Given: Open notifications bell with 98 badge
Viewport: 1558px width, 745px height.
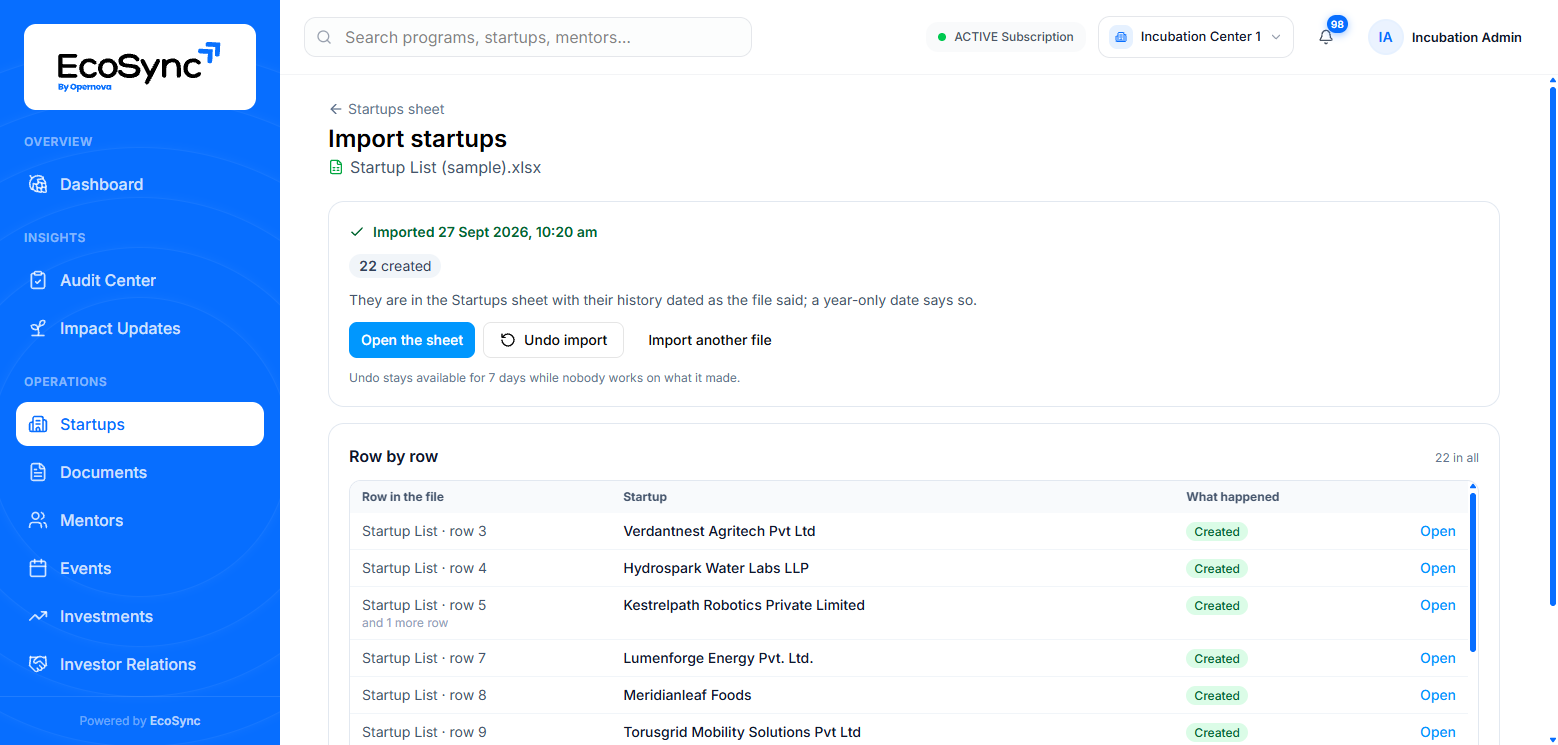Looking at the screenshot, I should point(1326,37).
